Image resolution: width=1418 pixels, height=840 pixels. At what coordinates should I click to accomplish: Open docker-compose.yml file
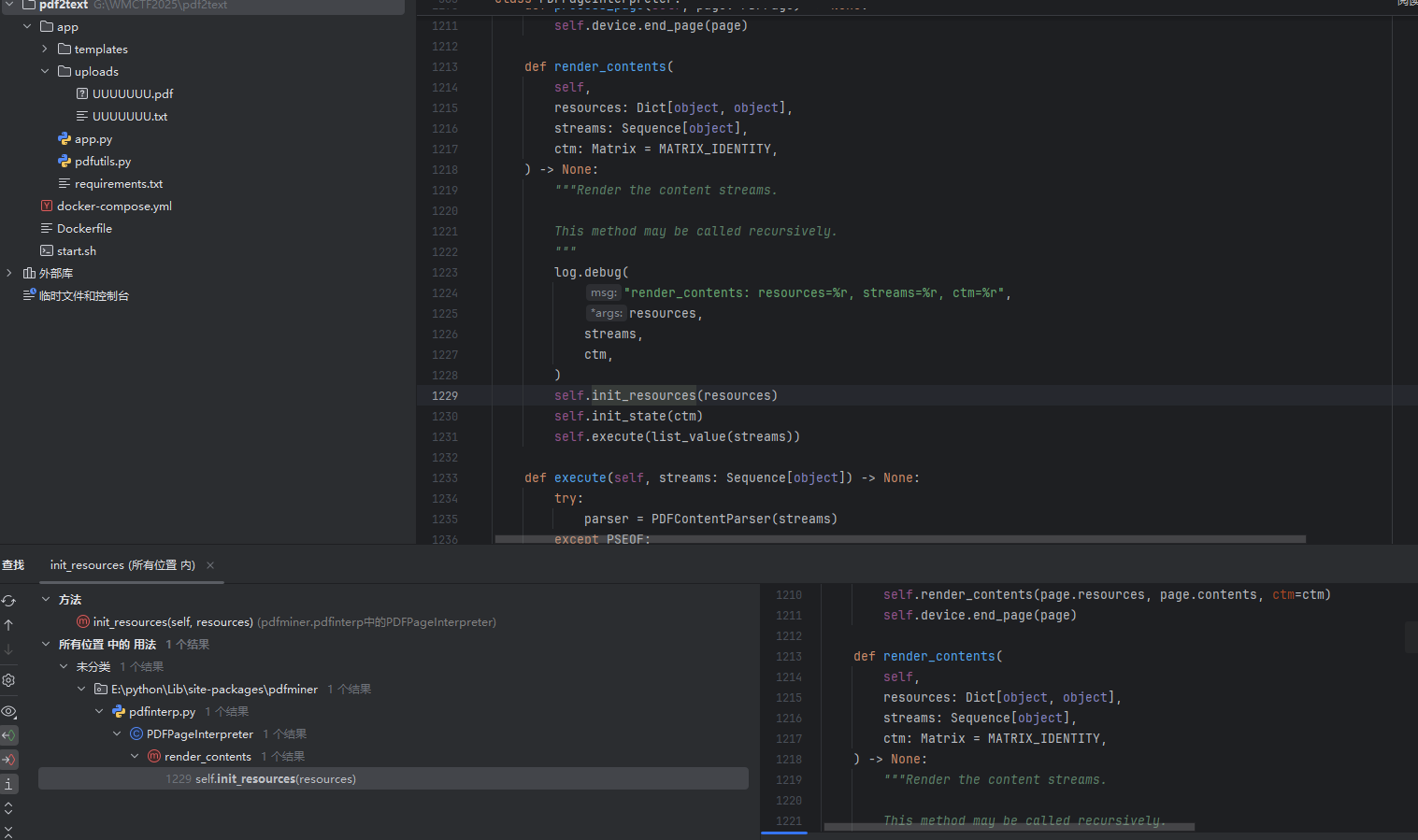click(x=114, y=206)
